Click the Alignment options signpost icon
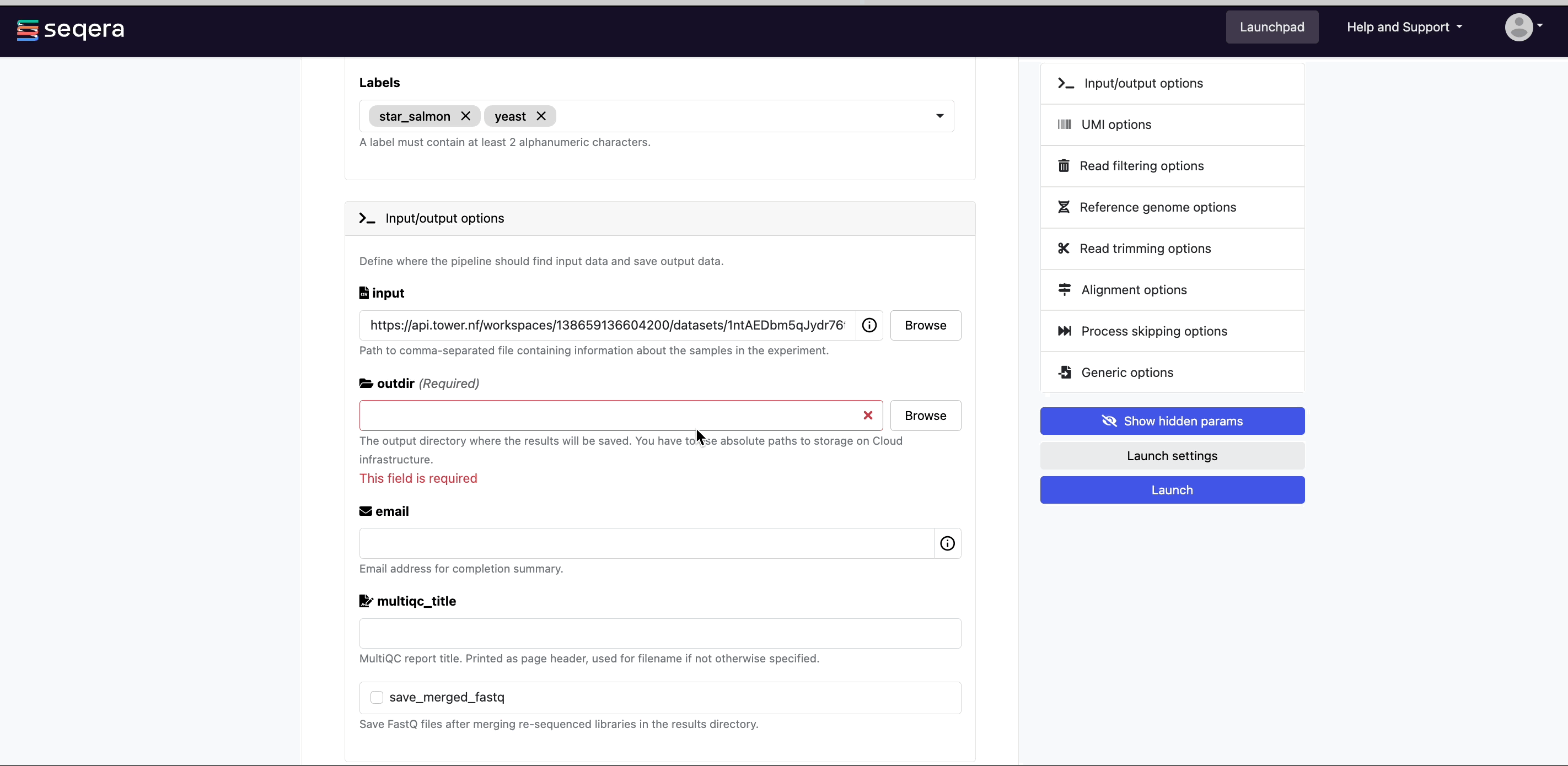The width and height of the screenshot is (1568, 766). click(x=1064, y=290)
